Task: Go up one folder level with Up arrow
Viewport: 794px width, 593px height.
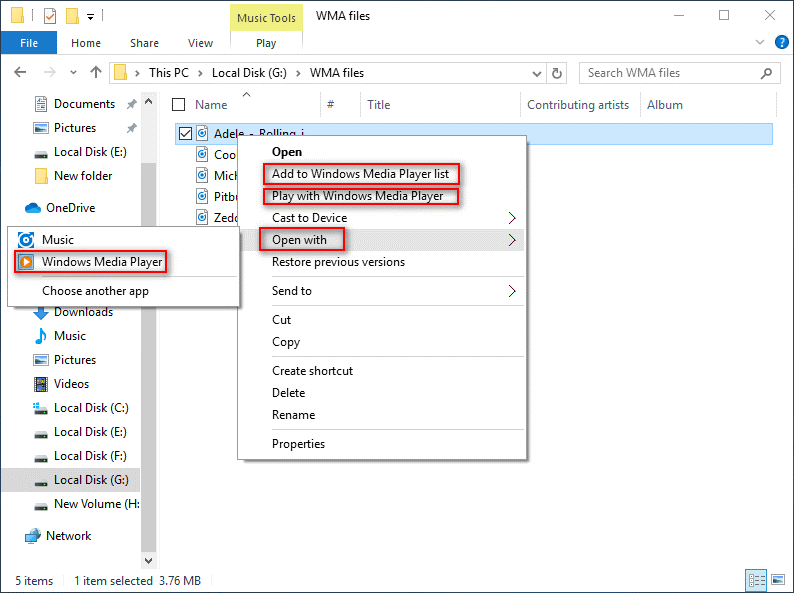Action: click(x=96, y=72)
